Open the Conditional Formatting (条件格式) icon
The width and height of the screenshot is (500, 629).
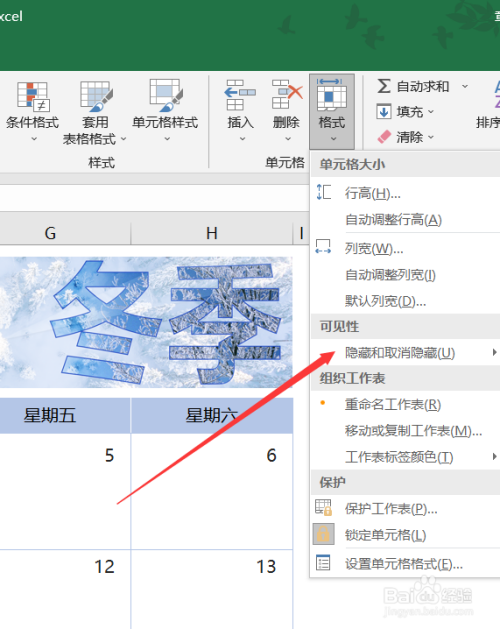34,97
